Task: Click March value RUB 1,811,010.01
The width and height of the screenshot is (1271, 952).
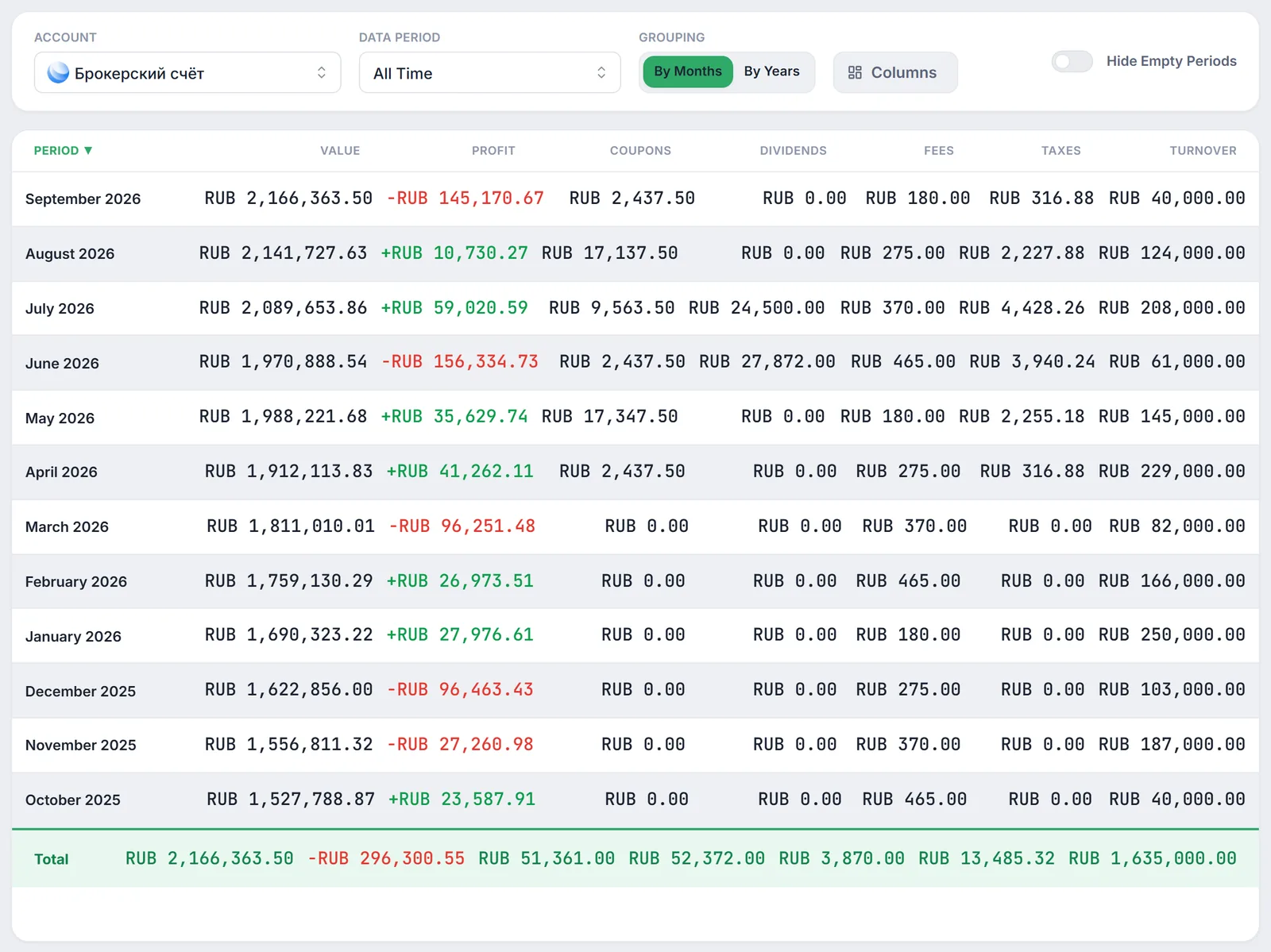Action: [x=290, y=526]
